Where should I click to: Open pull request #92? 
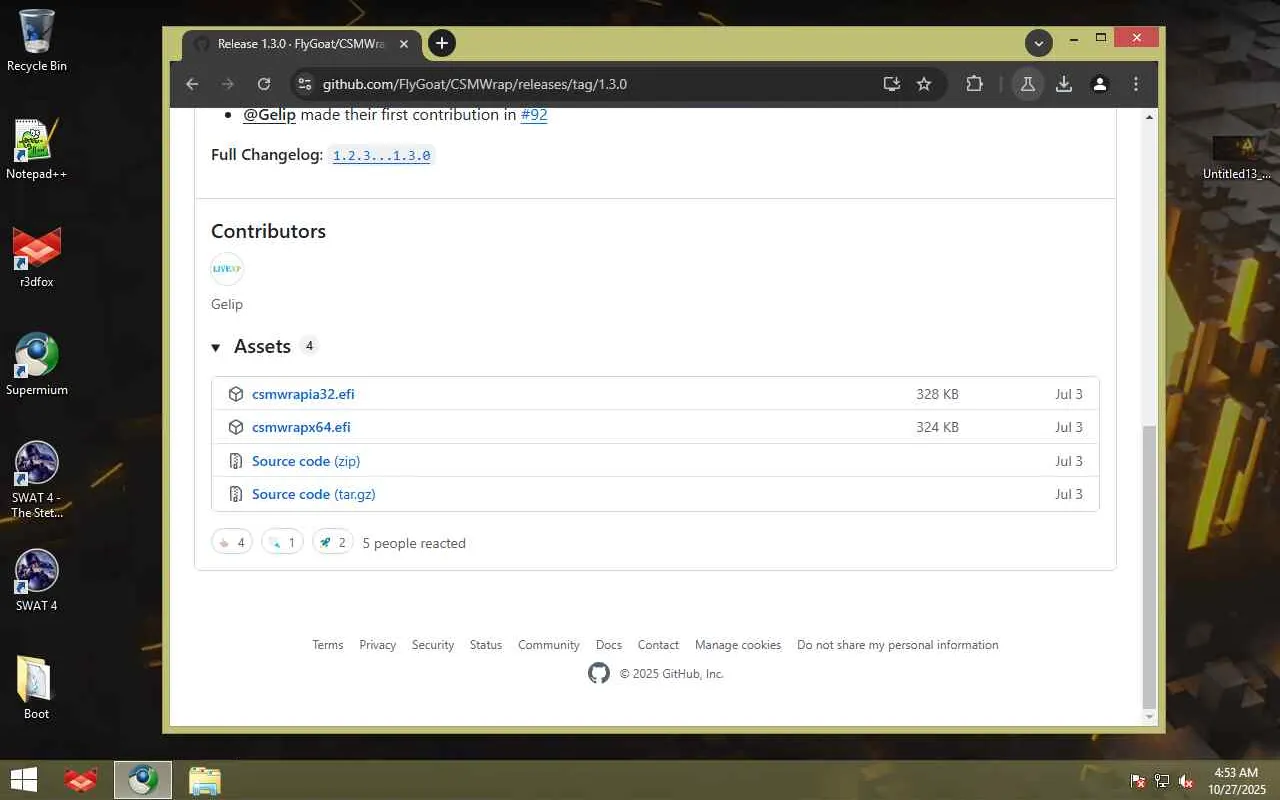[534, 114]
